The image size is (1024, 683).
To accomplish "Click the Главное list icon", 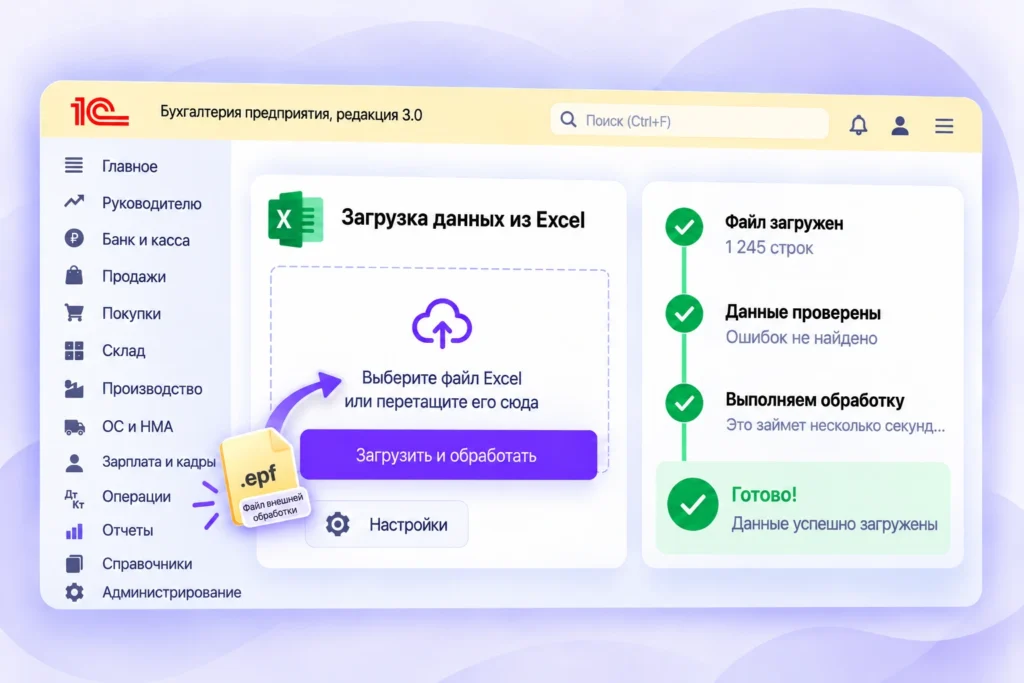I will pos(74,165).
